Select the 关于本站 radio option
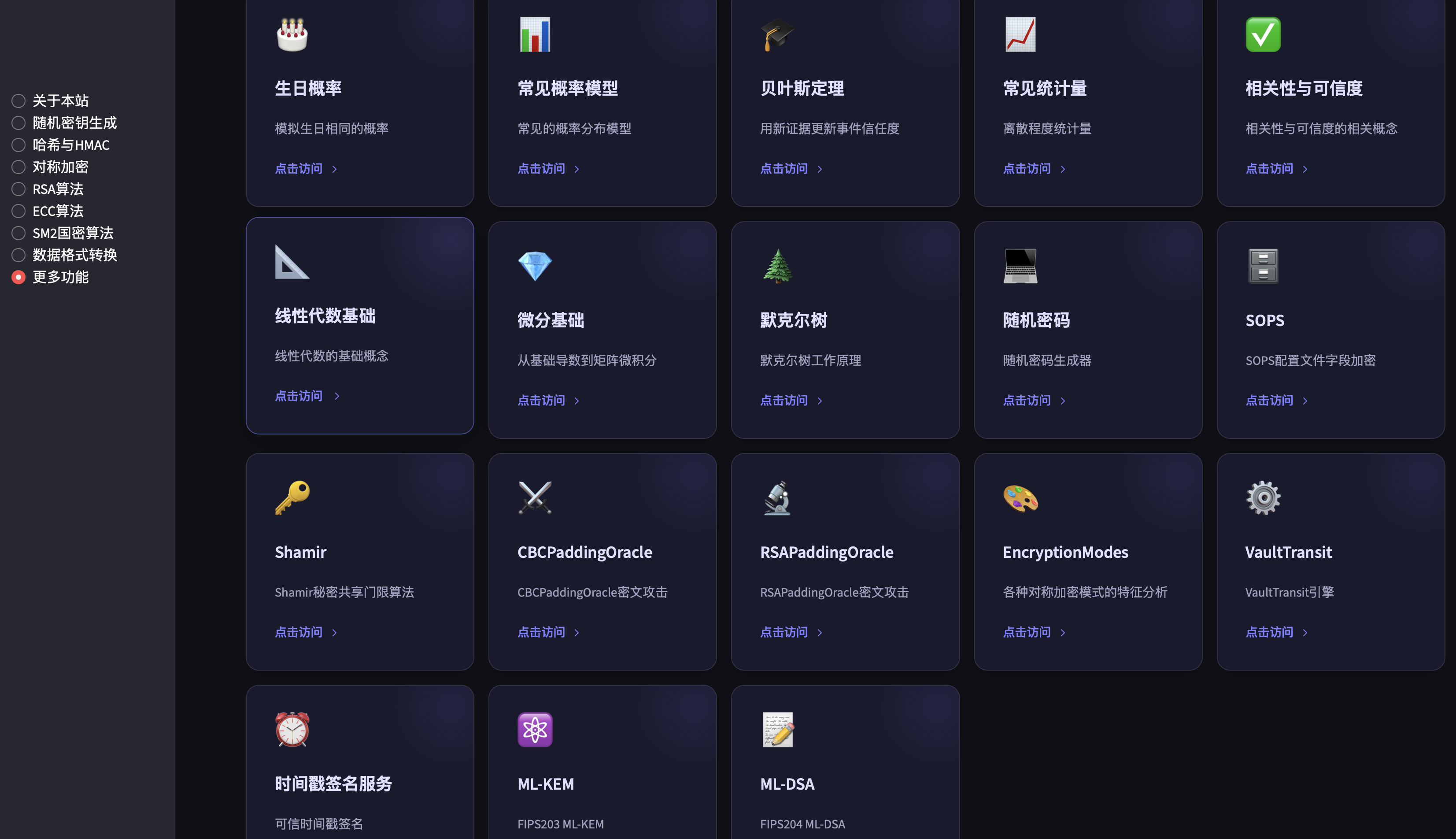The width and height of the screenshot is (1456, 839). pyautogui.click(x=18, y=101)
